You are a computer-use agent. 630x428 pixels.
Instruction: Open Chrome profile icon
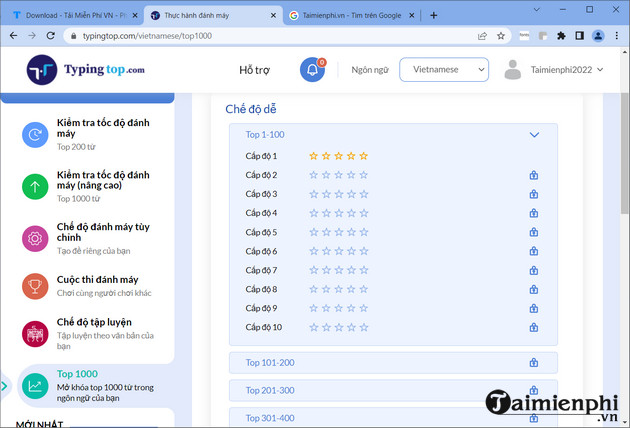click(598, 36)
